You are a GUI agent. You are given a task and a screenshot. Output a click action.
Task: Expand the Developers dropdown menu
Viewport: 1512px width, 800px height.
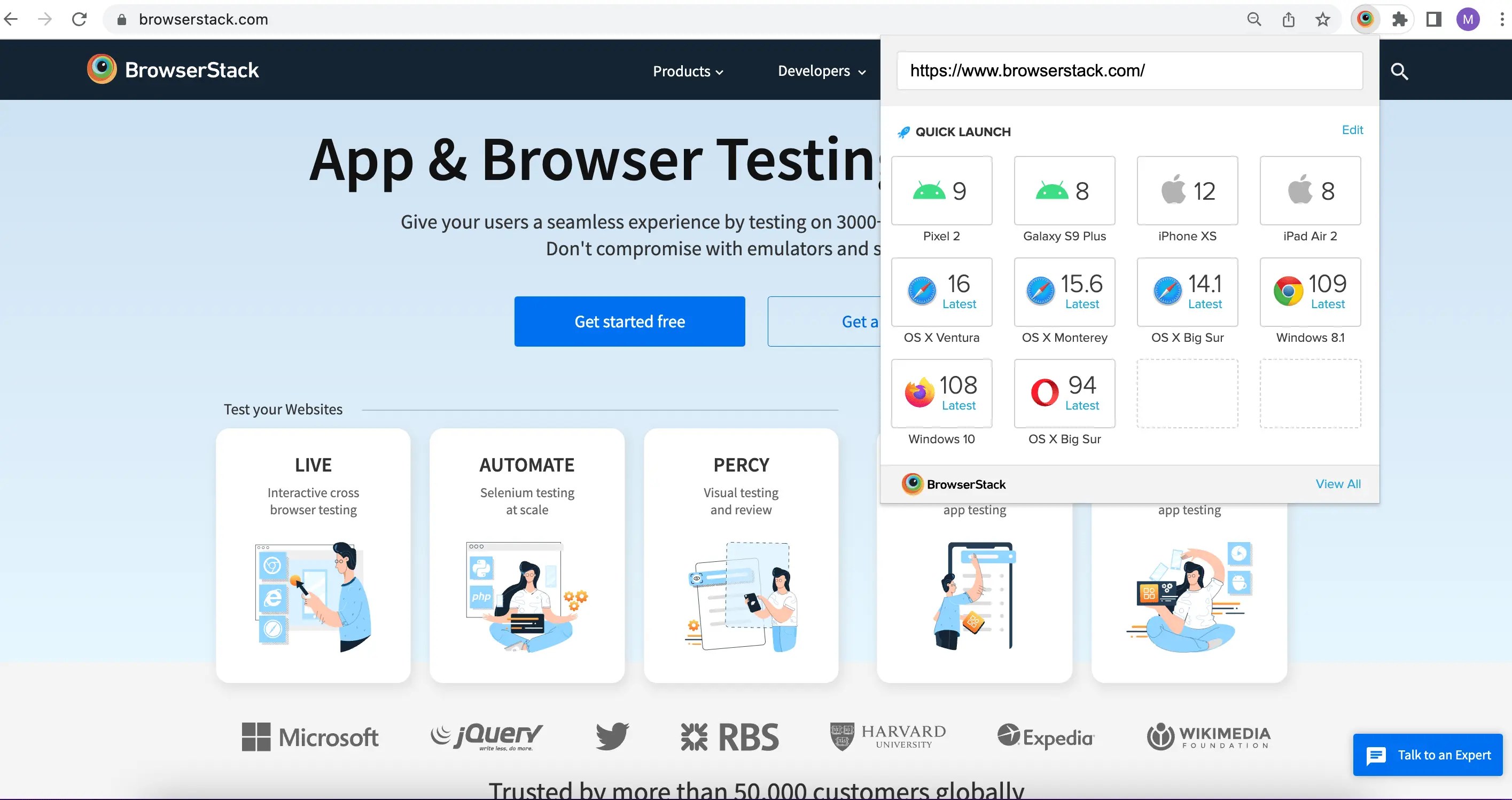point(821,71)
